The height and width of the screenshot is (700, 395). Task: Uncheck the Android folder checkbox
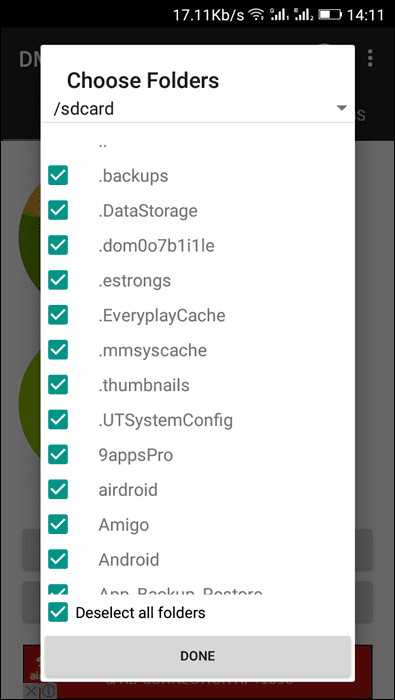pyautogui.click(x=58, y=559)
